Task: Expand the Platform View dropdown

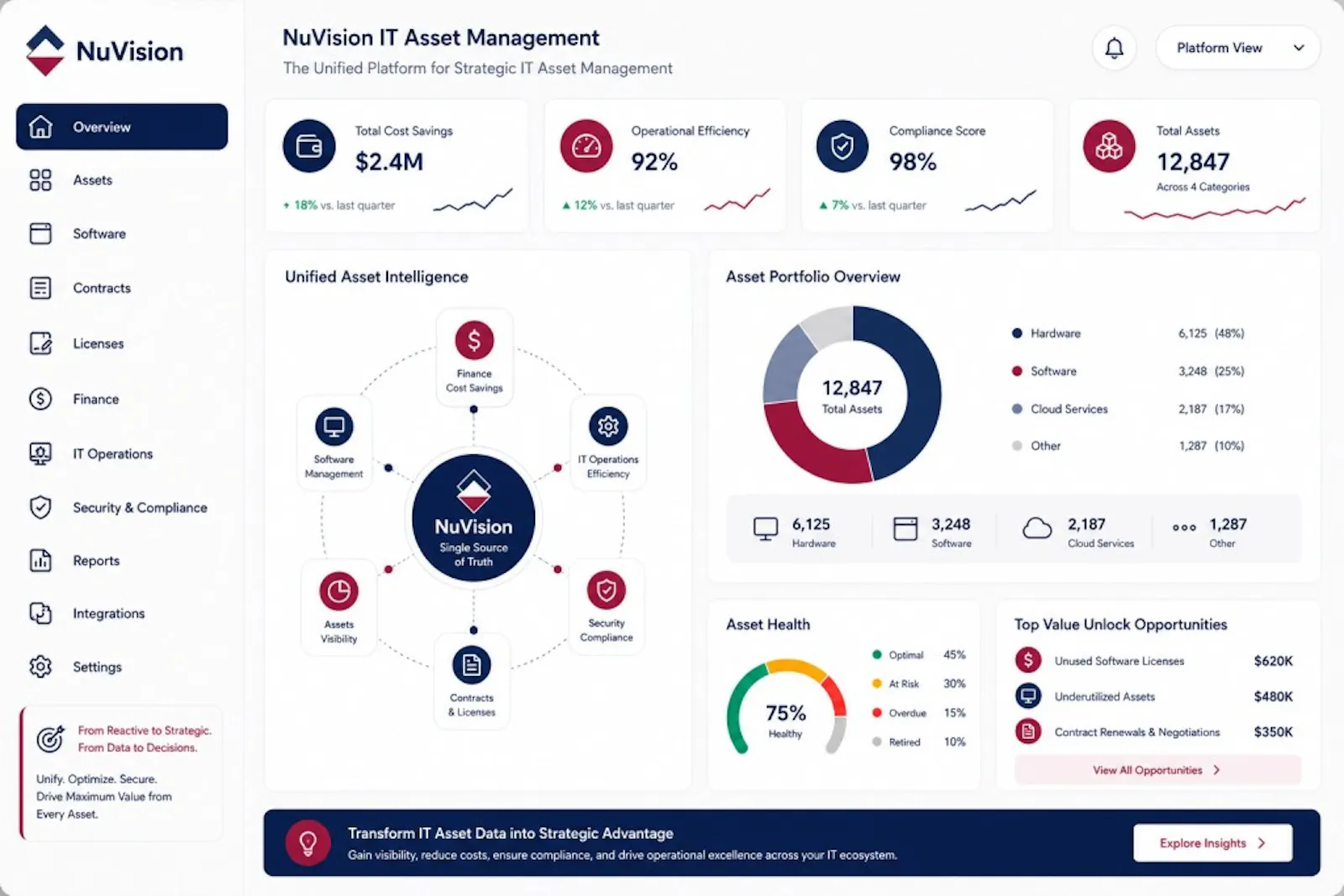Action: tap(1237, 48)
